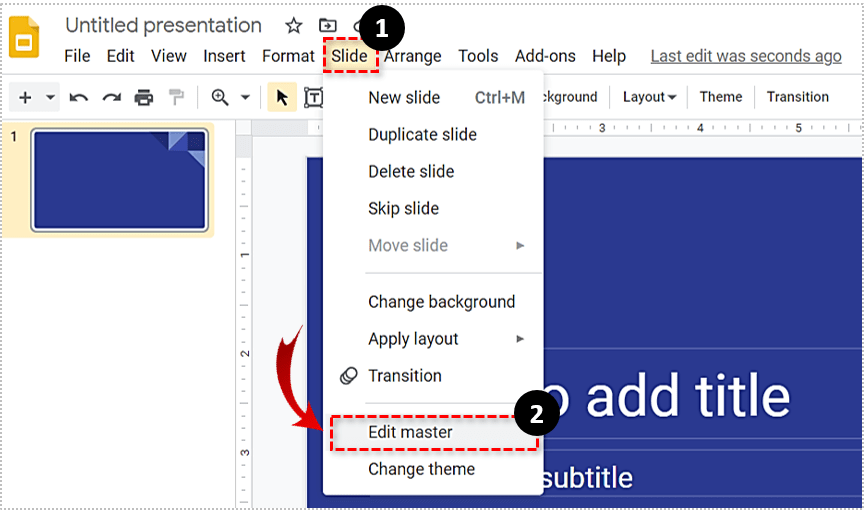Open the Insert menu
Screen dimensions: 864x510
pos(224,56)
